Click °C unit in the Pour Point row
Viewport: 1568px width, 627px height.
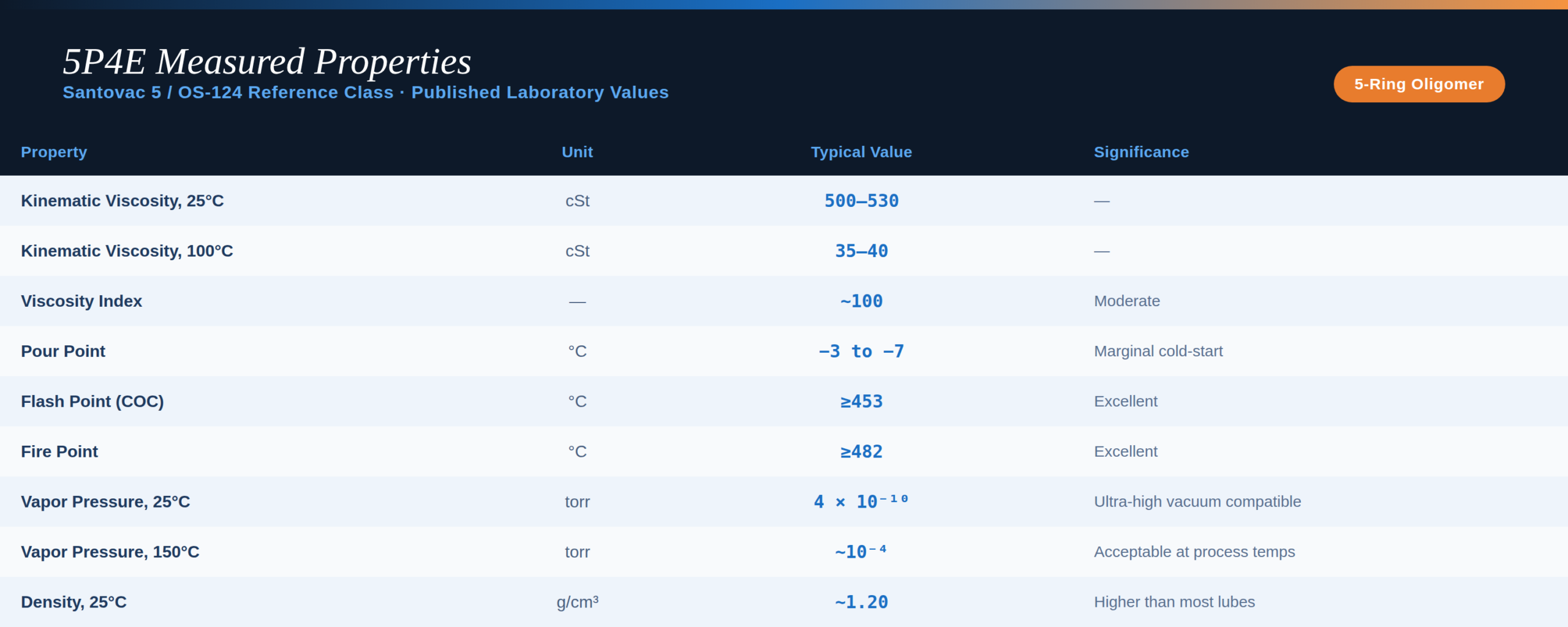577,351
